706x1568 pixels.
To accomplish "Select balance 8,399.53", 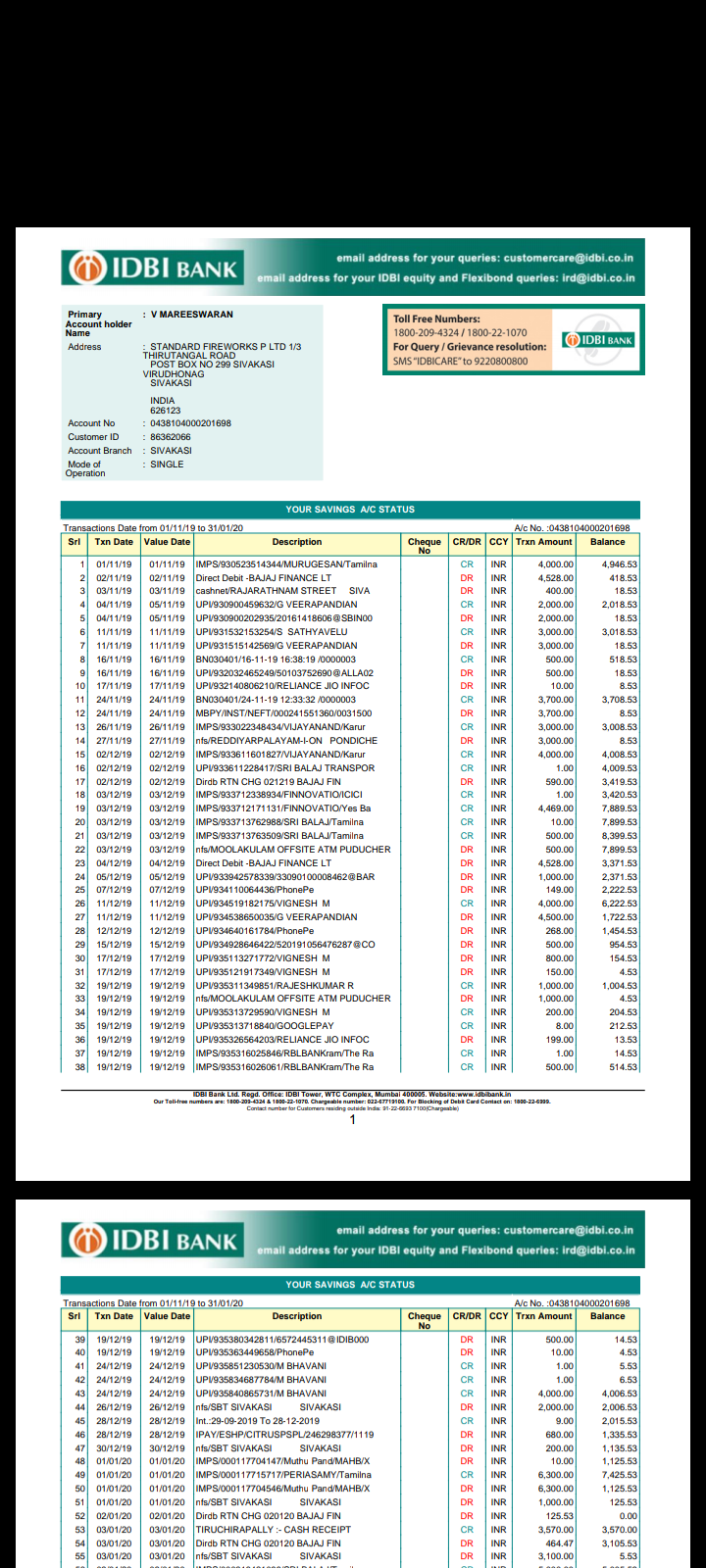I will tap(620, 836).
